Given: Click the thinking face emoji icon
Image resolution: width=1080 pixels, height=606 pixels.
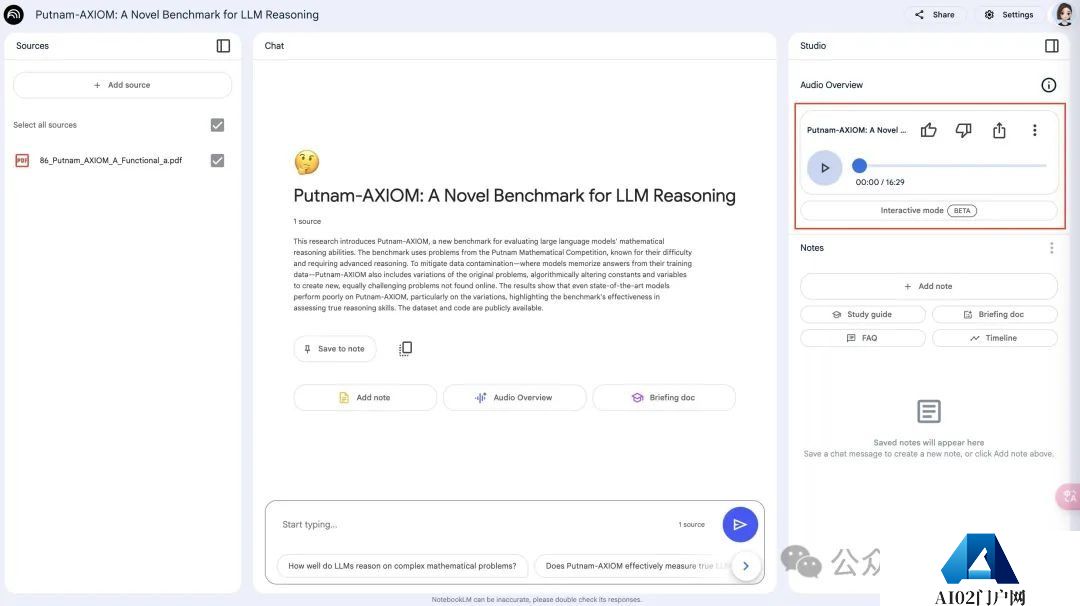Looking at the screenshot, I should [x=307, y=163].
